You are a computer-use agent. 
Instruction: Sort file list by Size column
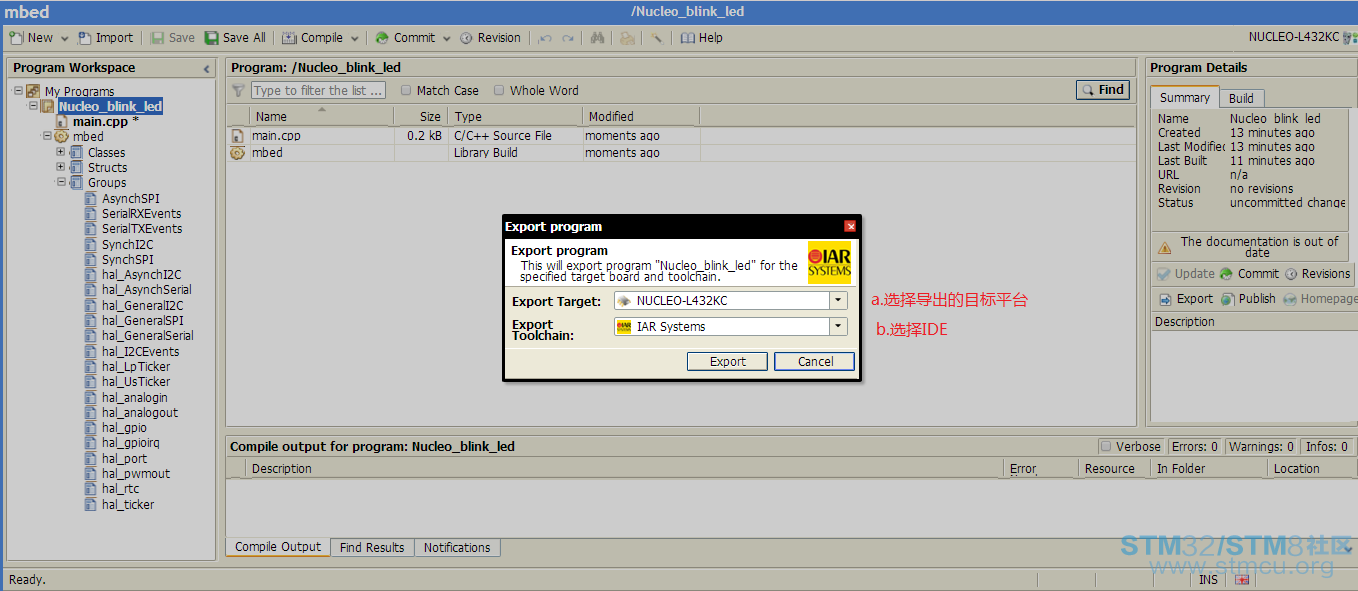coord(420,117)
